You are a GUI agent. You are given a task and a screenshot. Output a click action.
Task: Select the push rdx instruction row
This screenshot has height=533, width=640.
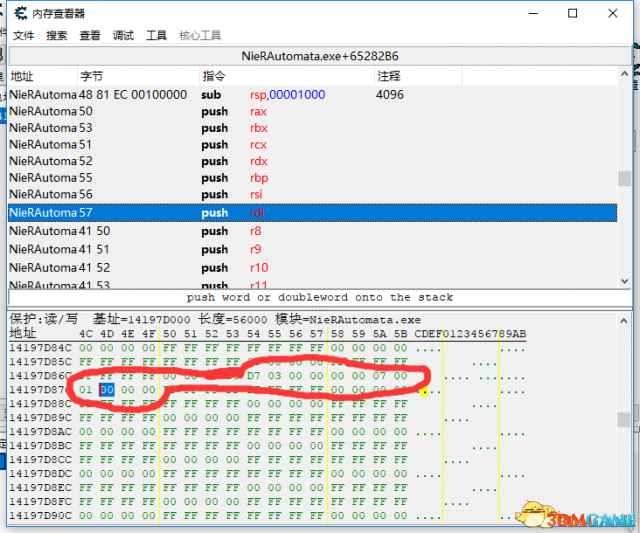pos(313,161)
